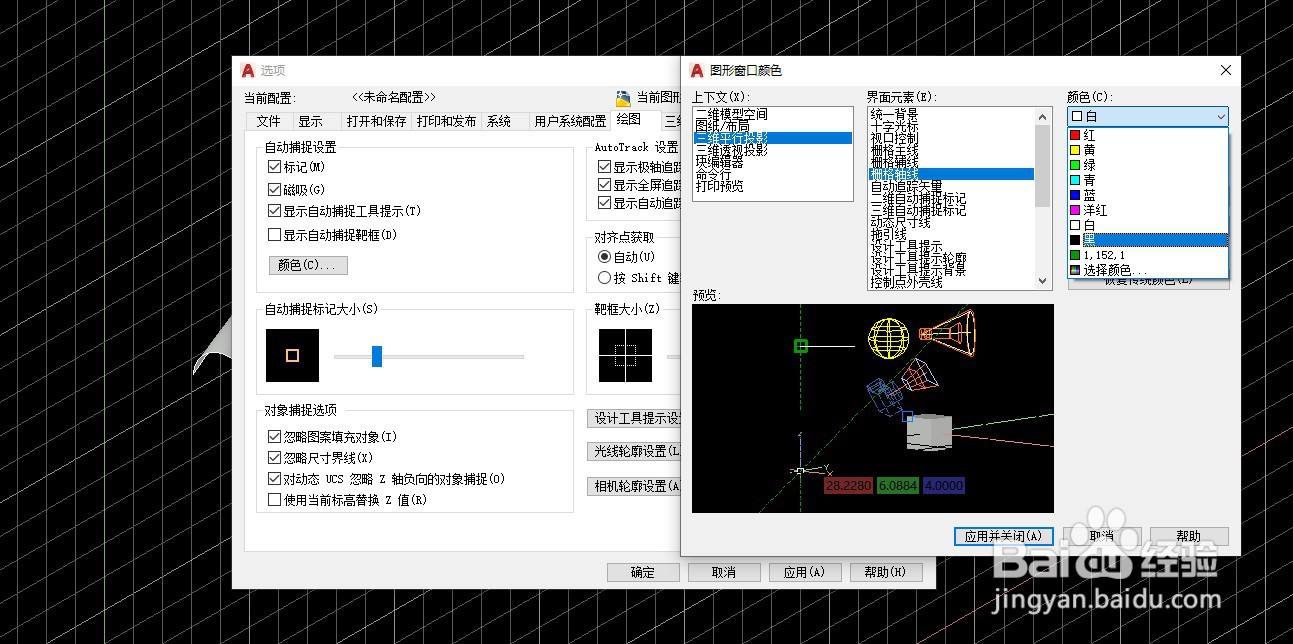Switch to the 显示 tab

[x=311, y=121]
